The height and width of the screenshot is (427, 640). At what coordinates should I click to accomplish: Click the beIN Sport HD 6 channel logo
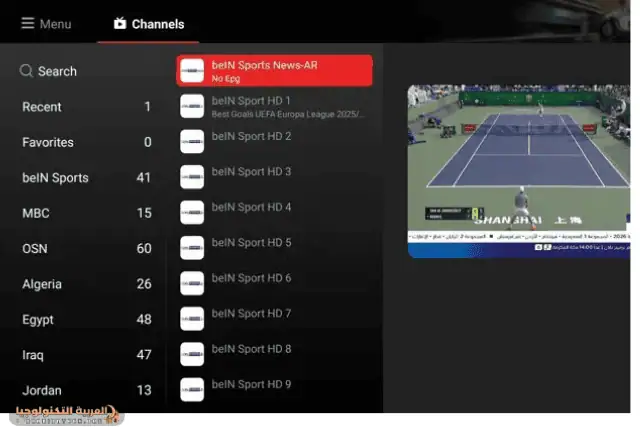(x=192, y=283)
